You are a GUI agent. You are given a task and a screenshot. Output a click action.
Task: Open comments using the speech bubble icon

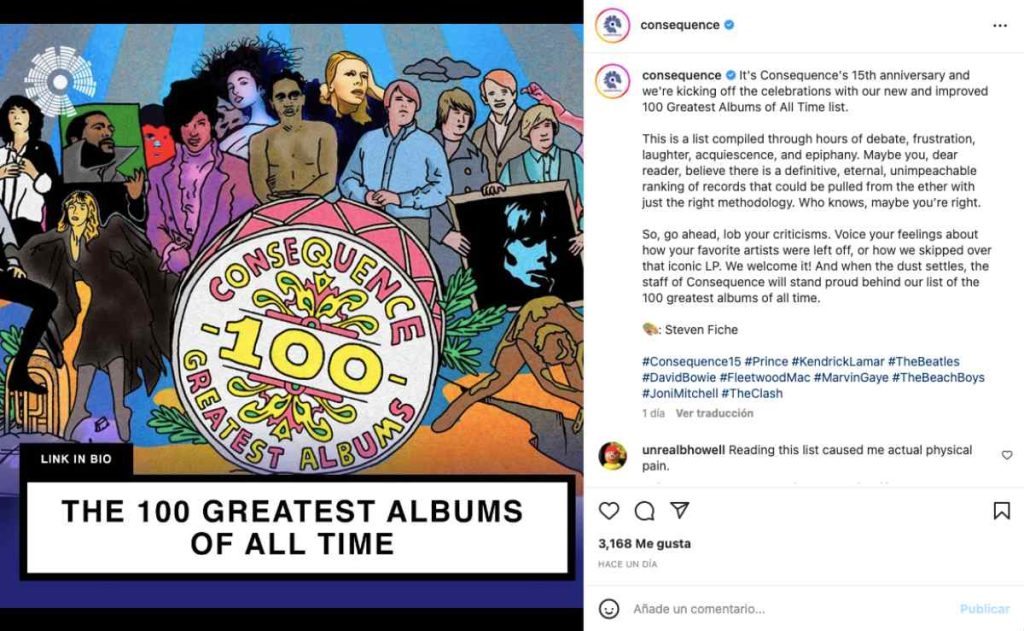(x=645, y=511)
